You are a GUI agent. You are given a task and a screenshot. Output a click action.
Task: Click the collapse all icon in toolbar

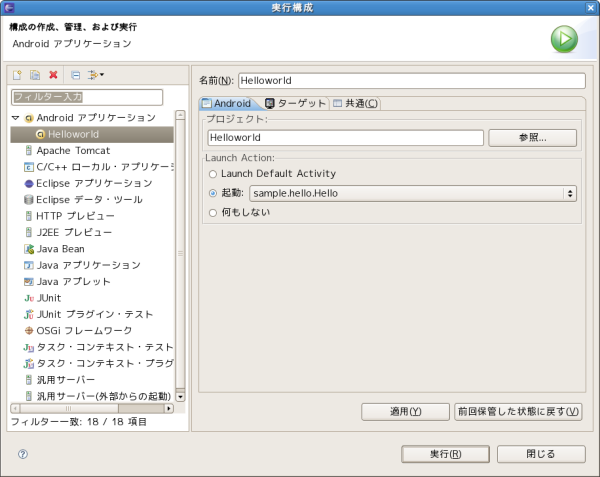[75, 75]
